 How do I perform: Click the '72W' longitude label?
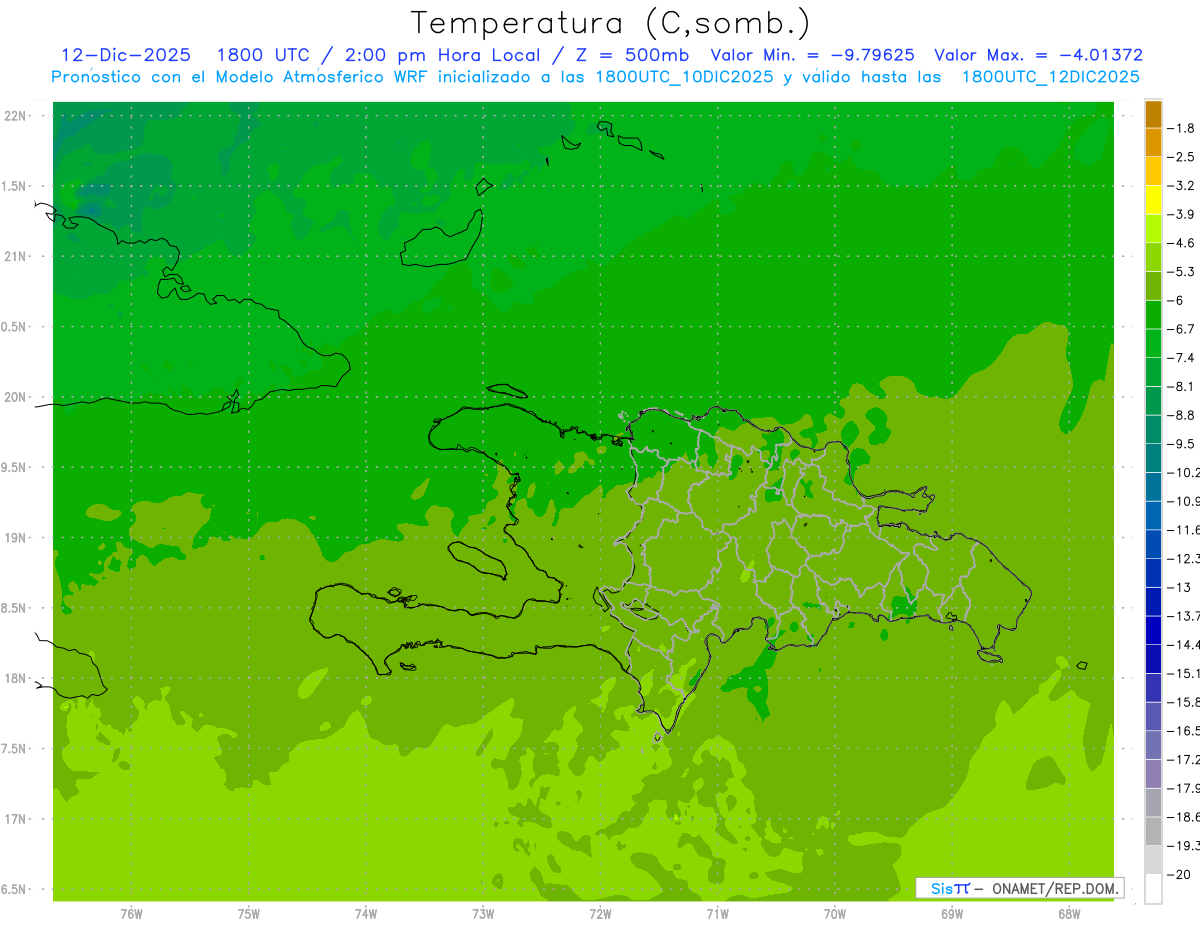(600, 913)
